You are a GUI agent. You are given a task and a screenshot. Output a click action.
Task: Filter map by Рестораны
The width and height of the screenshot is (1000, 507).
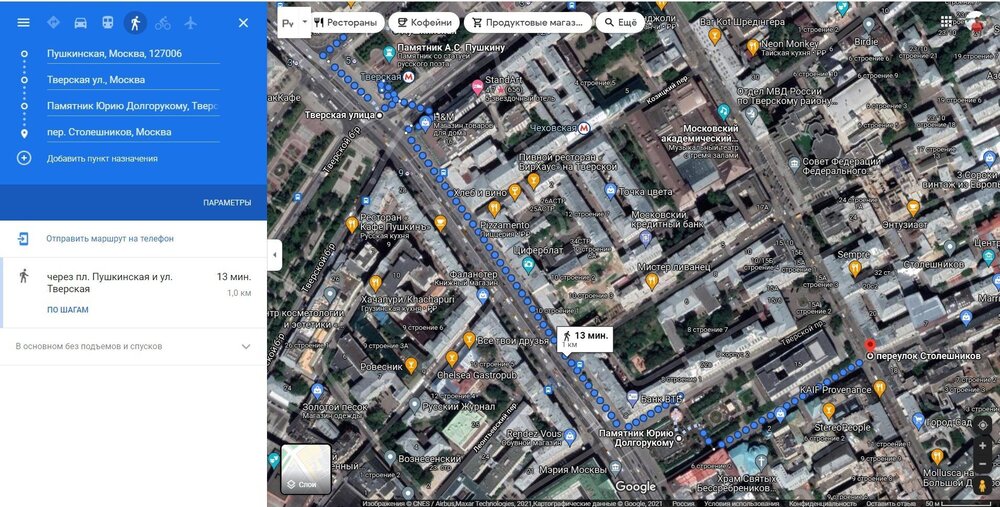(346, 22)
